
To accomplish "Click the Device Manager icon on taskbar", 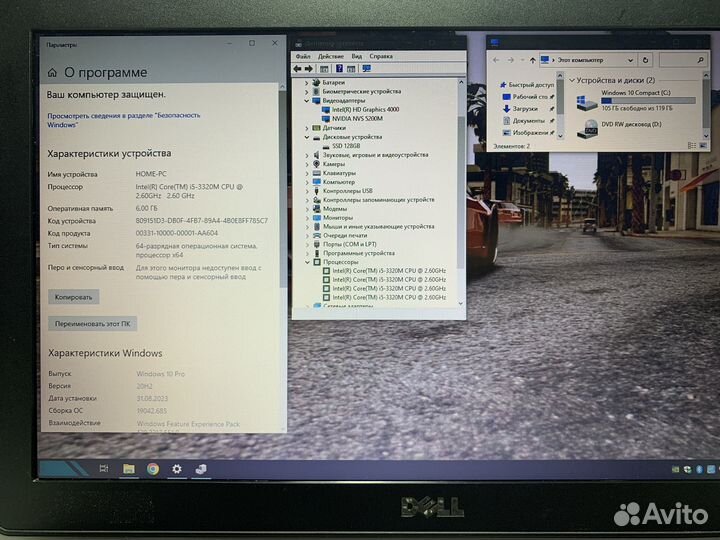I will pos(201,469).
